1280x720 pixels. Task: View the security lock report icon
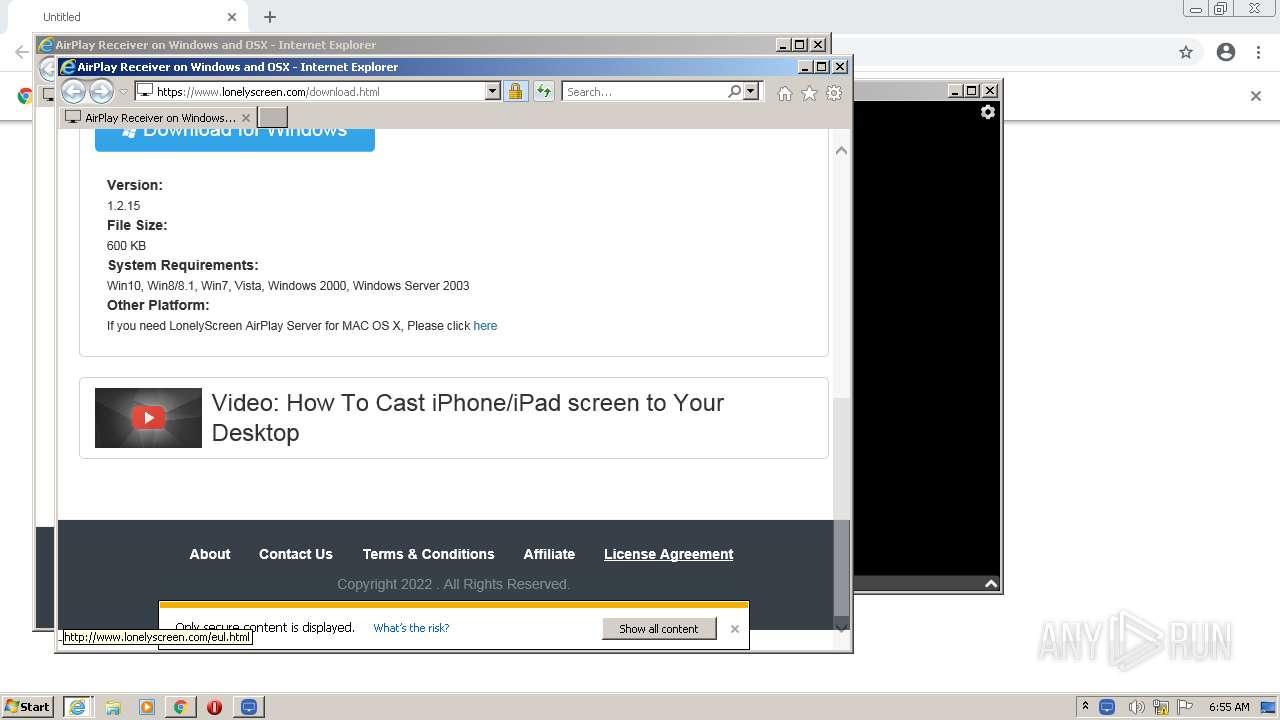[x=515, y=91]
